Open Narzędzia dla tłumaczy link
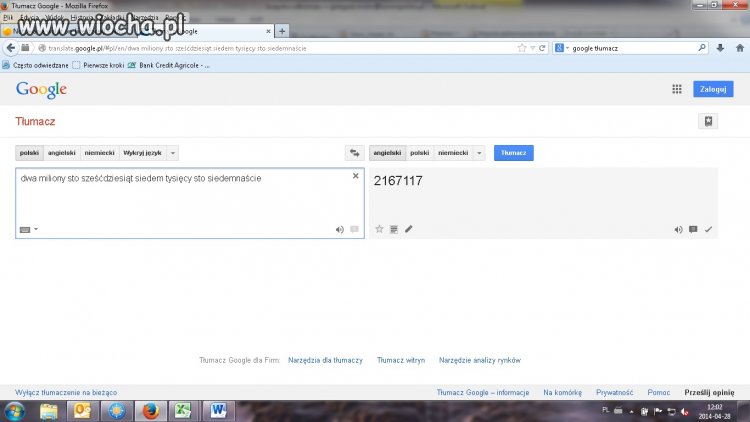The height and width of the screenshot is (422, 750). coord(325,360)
